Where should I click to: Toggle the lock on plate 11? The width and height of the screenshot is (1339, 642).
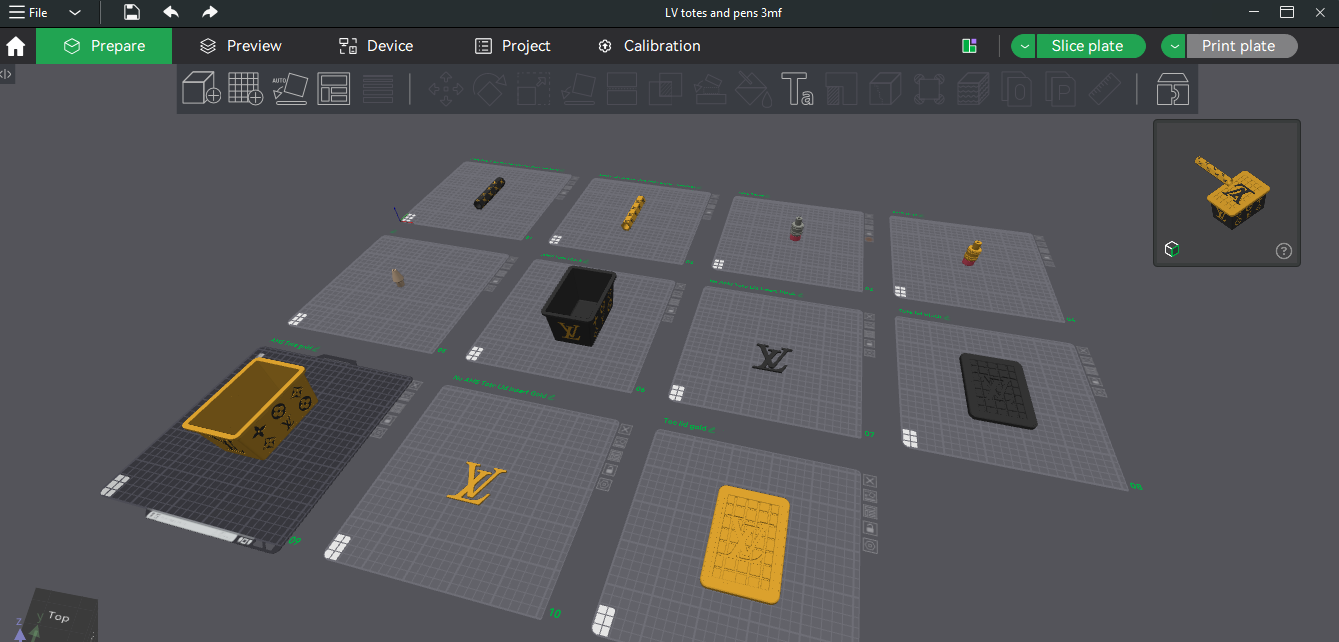tap(870, 529)
